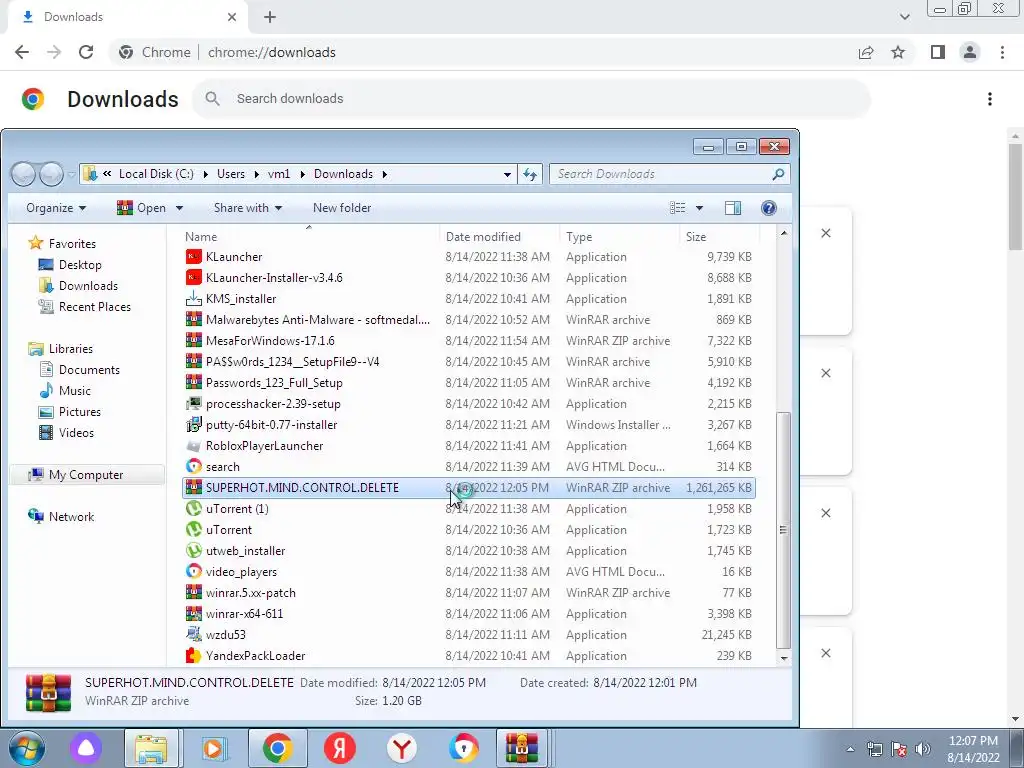Click Explorer back navigation button
The width and height of the screenshot is (1024, 768).
(x=24, y=174)
